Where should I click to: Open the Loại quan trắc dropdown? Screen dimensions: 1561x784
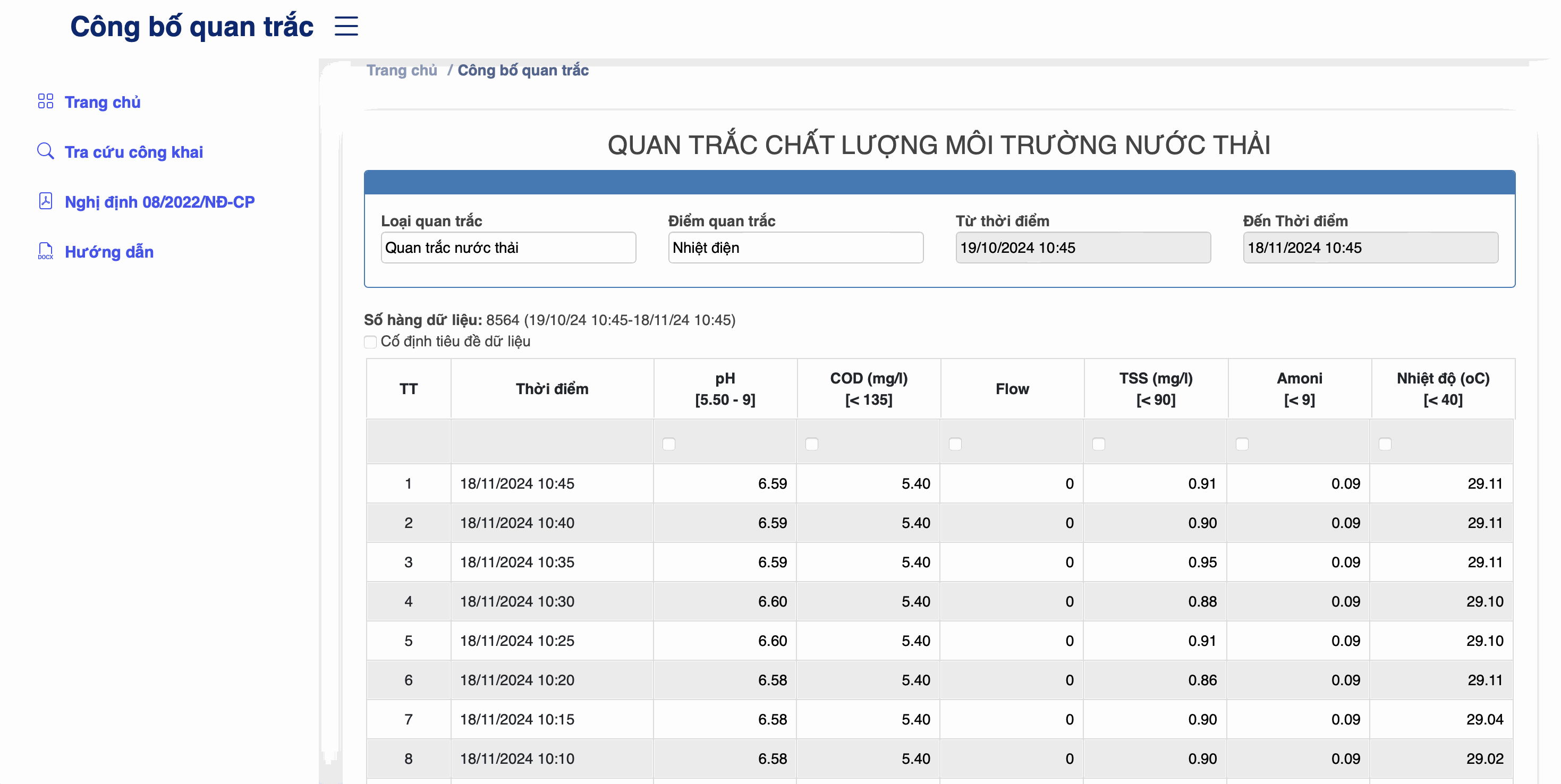point(508,247)
